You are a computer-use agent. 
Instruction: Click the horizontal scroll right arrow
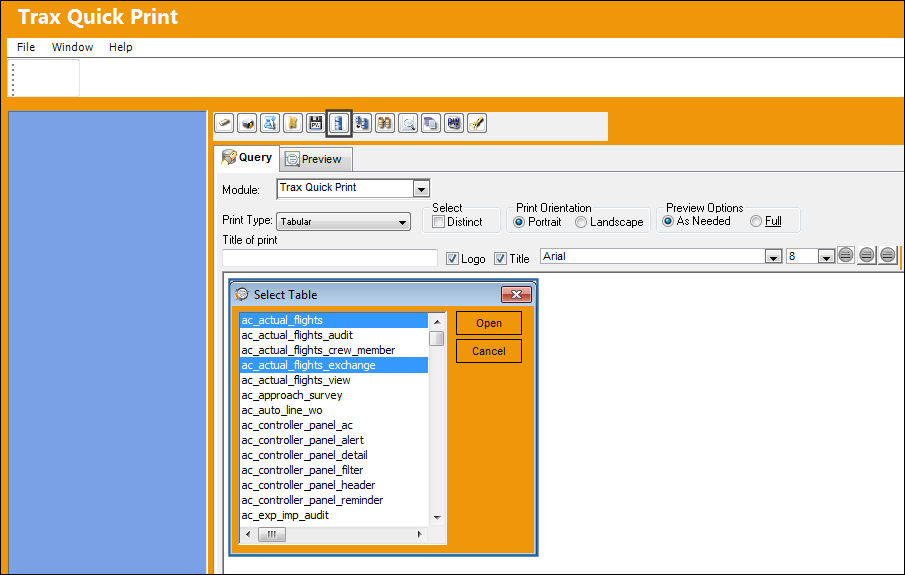click(420, 535)
